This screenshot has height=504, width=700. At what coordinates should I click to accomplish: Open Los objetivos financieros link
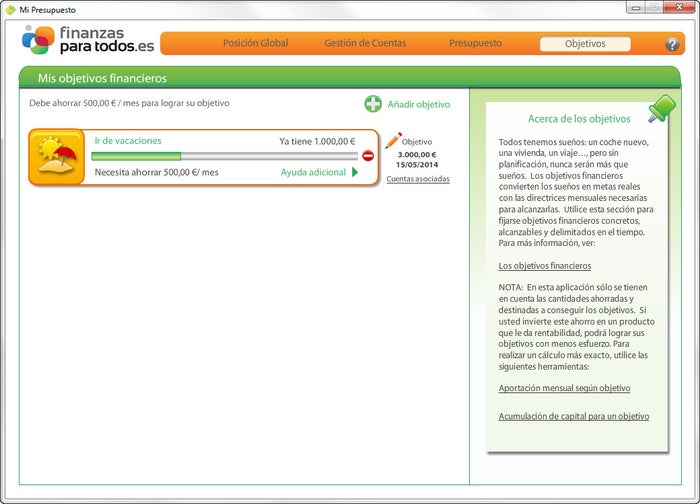coord(545,266)
